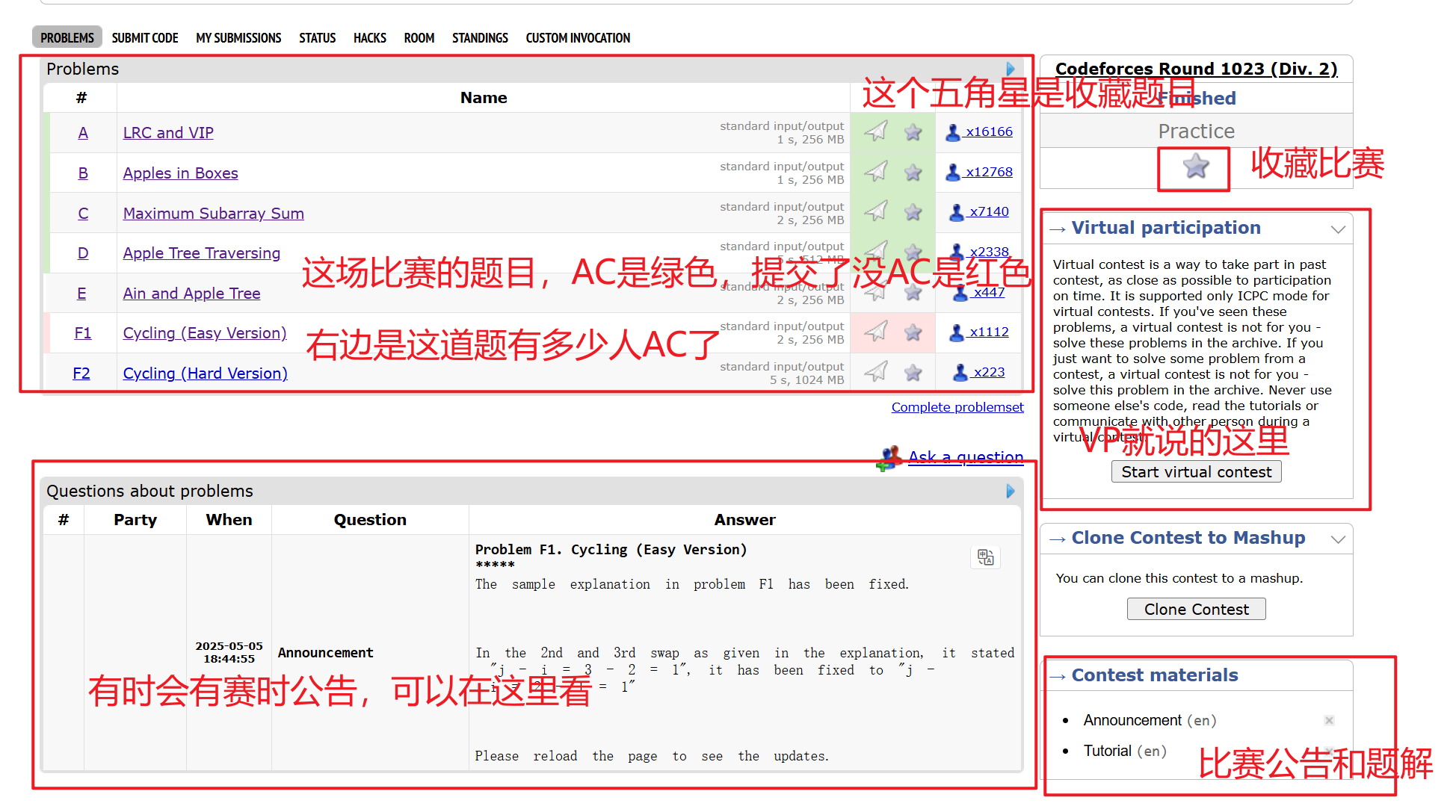This screenshot has width=1456, height=812.
Task: Toggle favorite star for Maximum Subarray Sum
Action: pos(913,212)
